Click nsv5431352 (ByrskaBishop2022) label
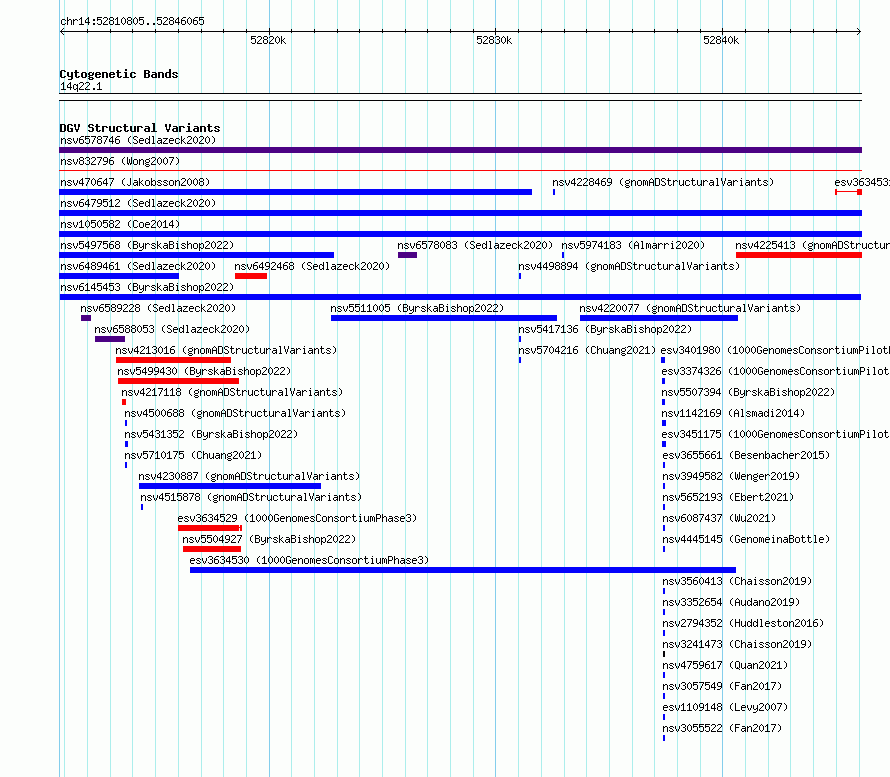 pos(211,434)
